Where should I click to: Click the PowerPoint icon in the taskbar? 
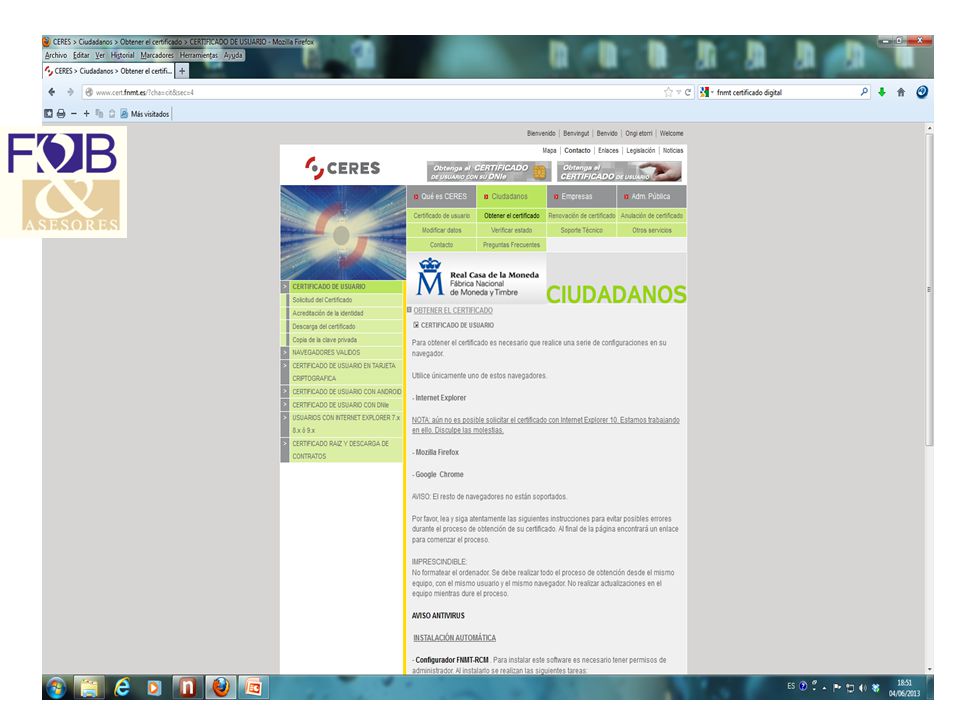pos(253,688)
